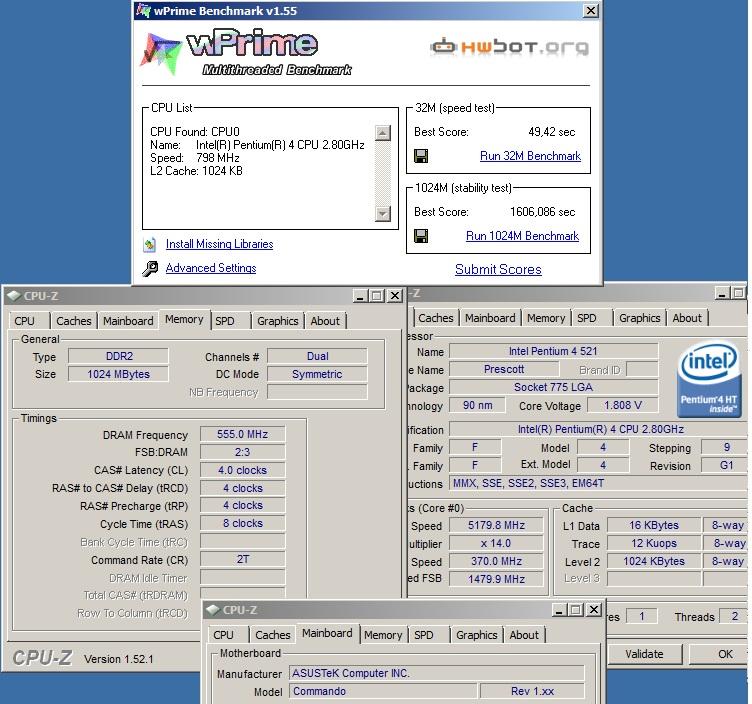
Task: Run the 1024M Benchmark
Action: pyautogui.click(x=522, y=236)
